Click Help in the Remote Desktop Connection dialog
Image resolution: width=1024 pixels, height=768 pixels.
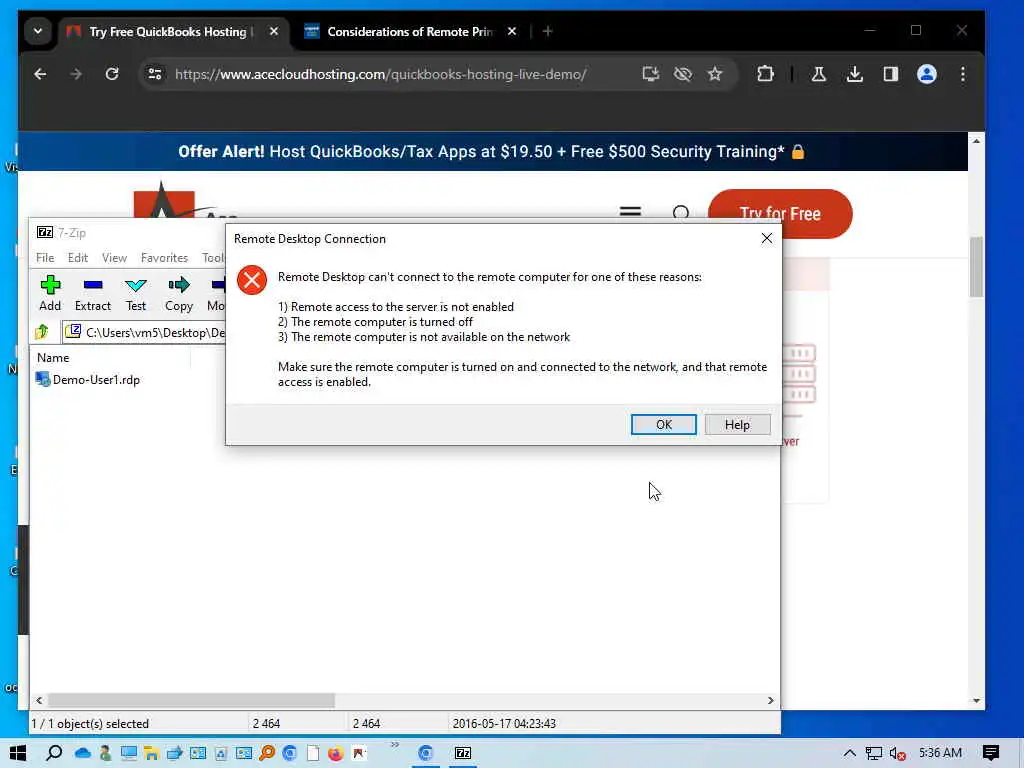[737, 424]
